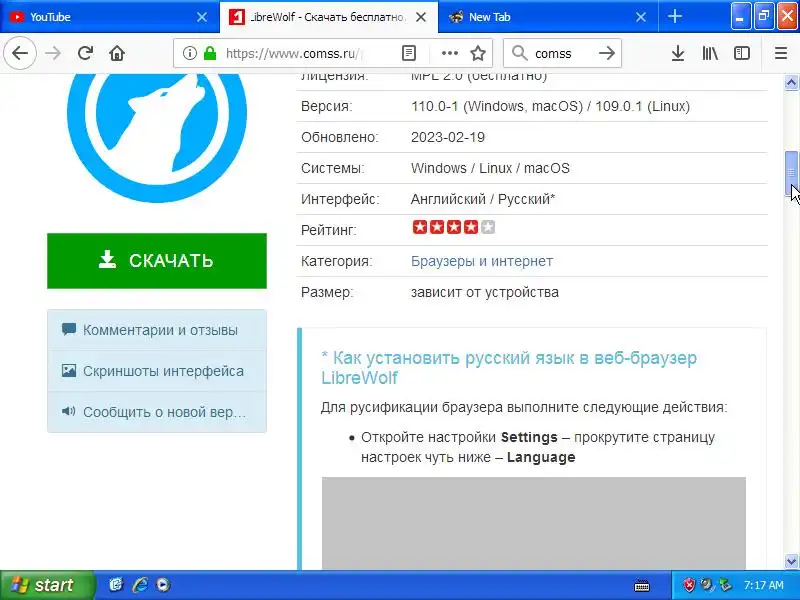Open the Windows start menu
This screenshot has height=600, width=800.
[x=47, y=585]
